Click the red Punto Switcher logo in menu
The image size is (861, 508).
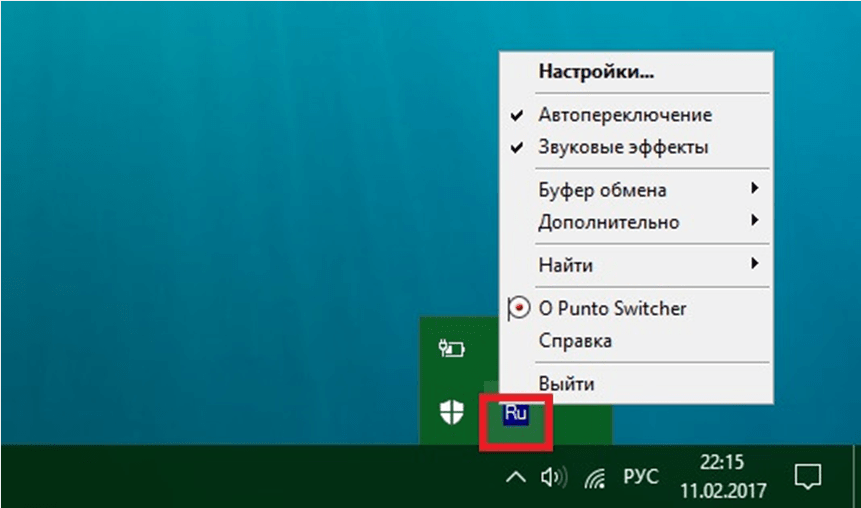(518, 308)
